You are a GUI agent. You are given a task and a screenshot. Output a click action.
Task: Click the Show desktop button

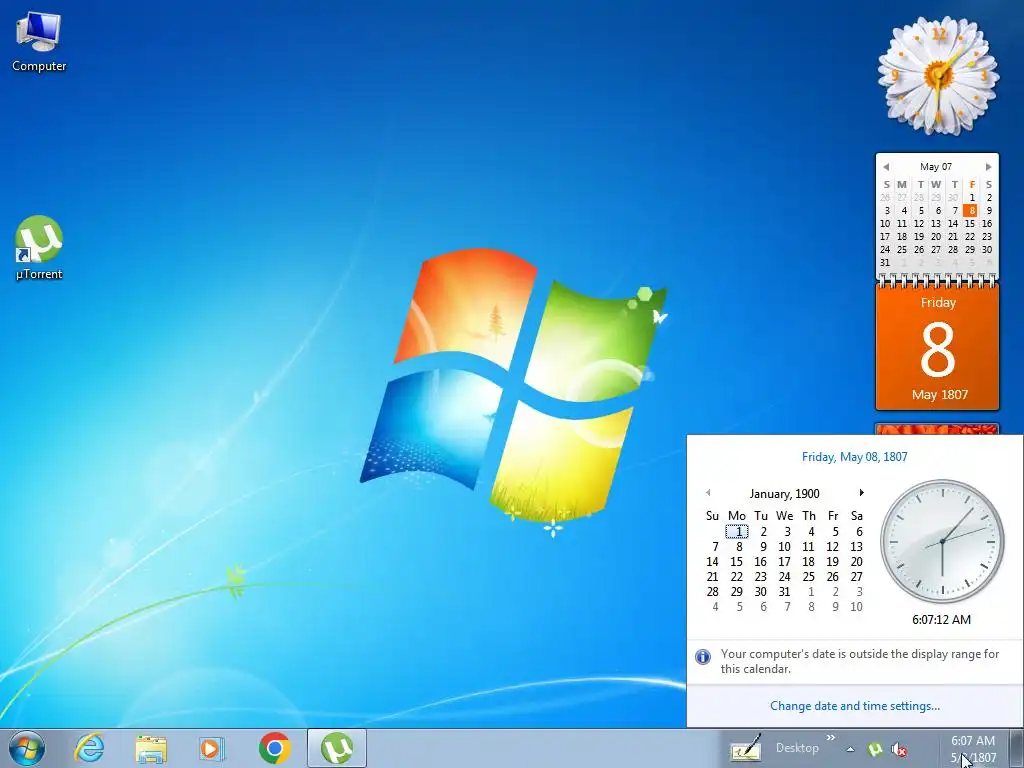(x=1017, y=748)
